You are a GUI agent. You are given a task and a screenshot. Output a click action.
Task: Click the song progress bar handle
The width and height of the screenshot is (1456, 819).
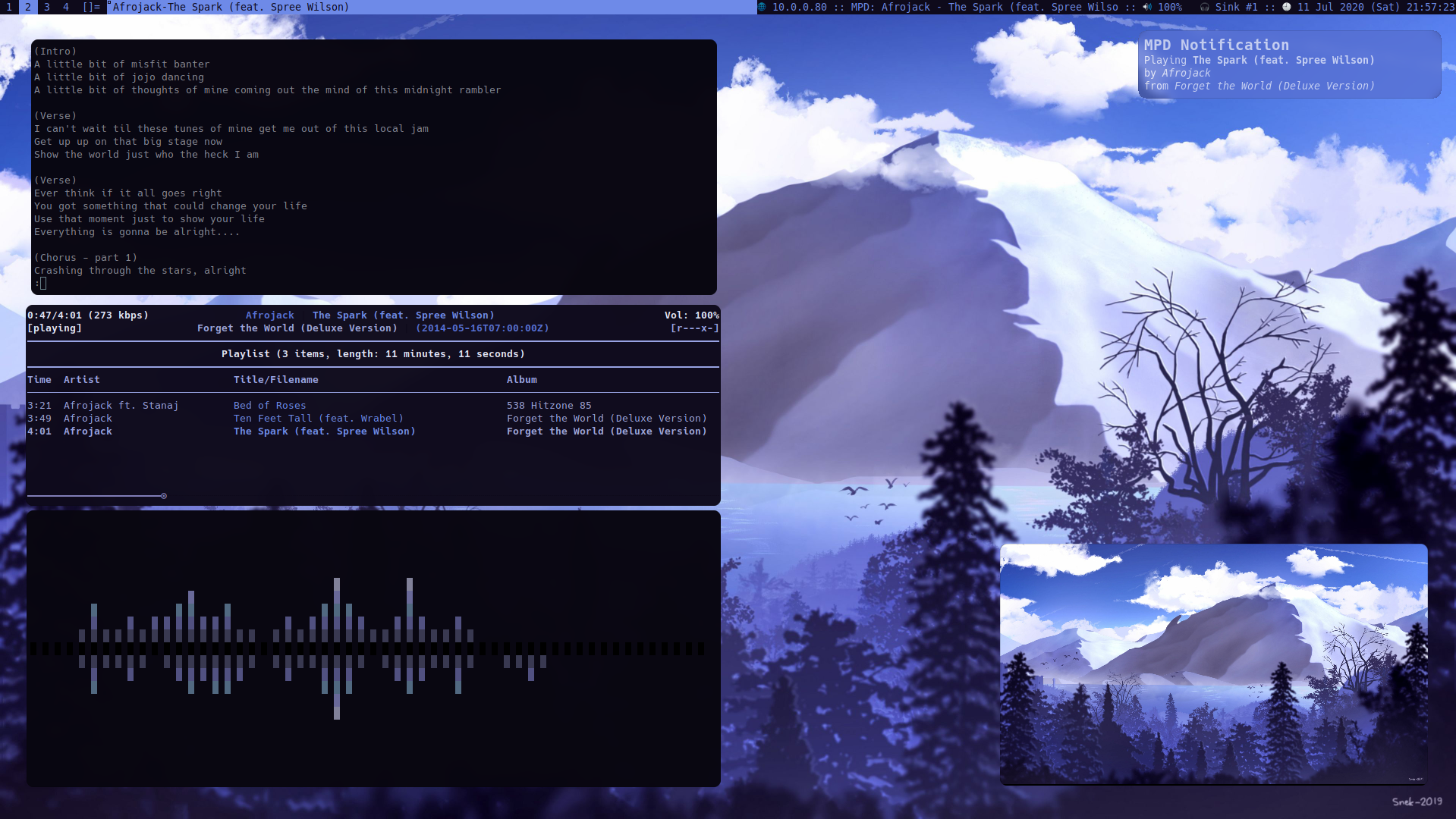[x=164, y=496]
